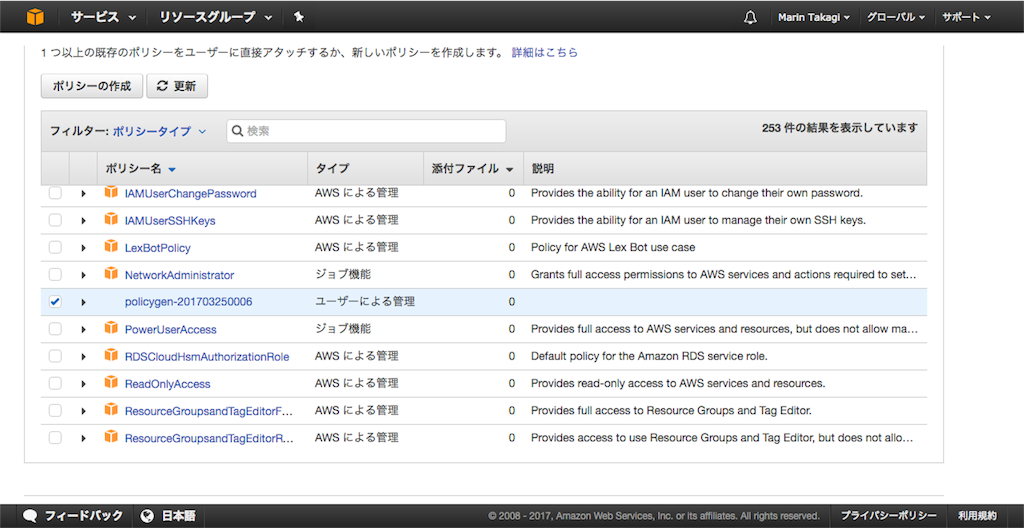Click the policy icon next to IAMUserSSHKeys
The image size is (1024, 528).
click(x=111, y=220)
